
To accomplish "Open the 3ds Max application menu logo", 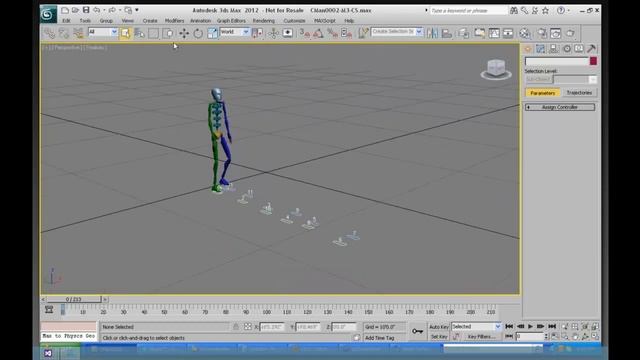I will (48, 14).
